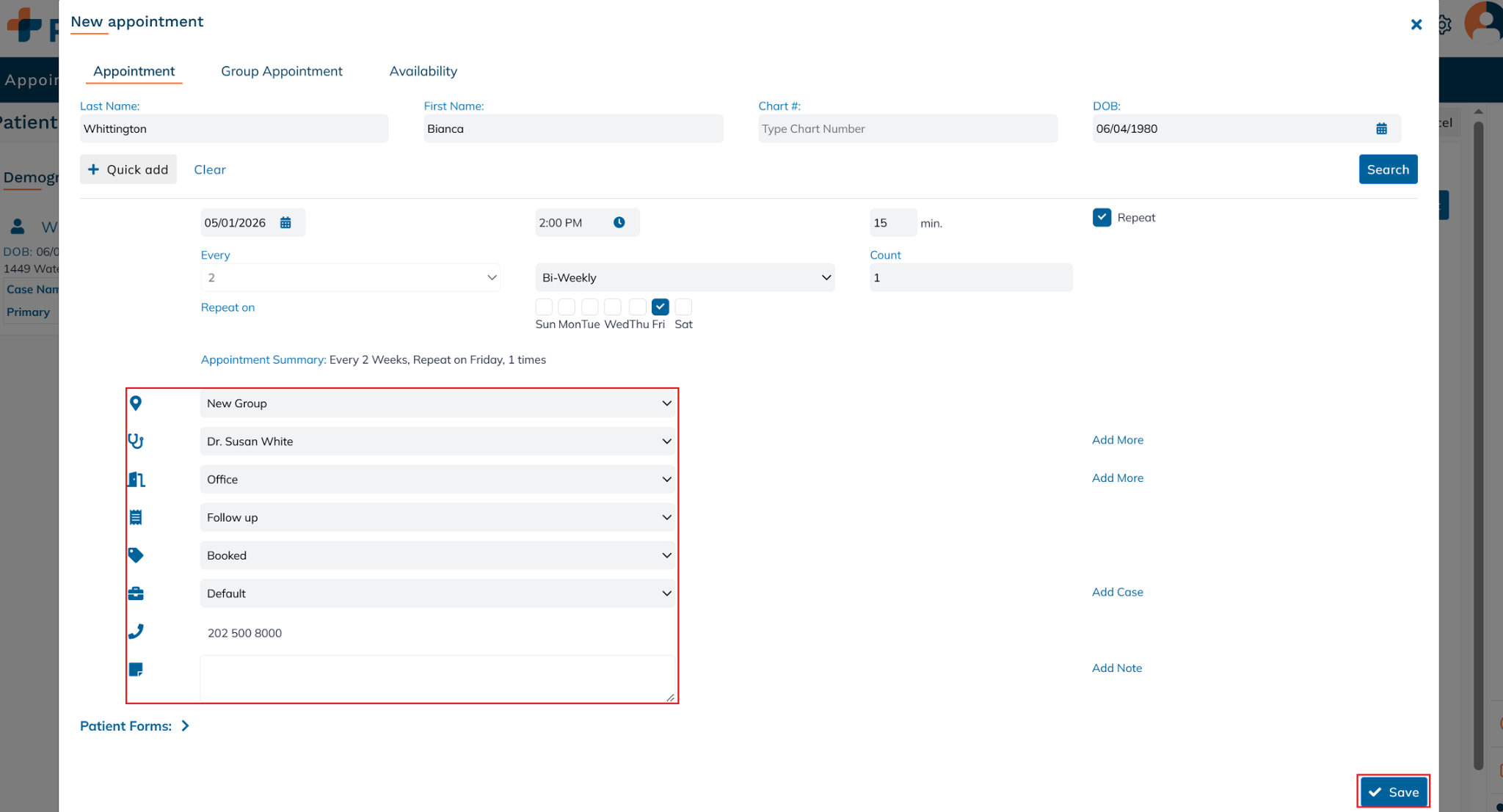This screenshot has width=1503, height=812.
Task: Click the location pin icon
Action: (136, 403)
